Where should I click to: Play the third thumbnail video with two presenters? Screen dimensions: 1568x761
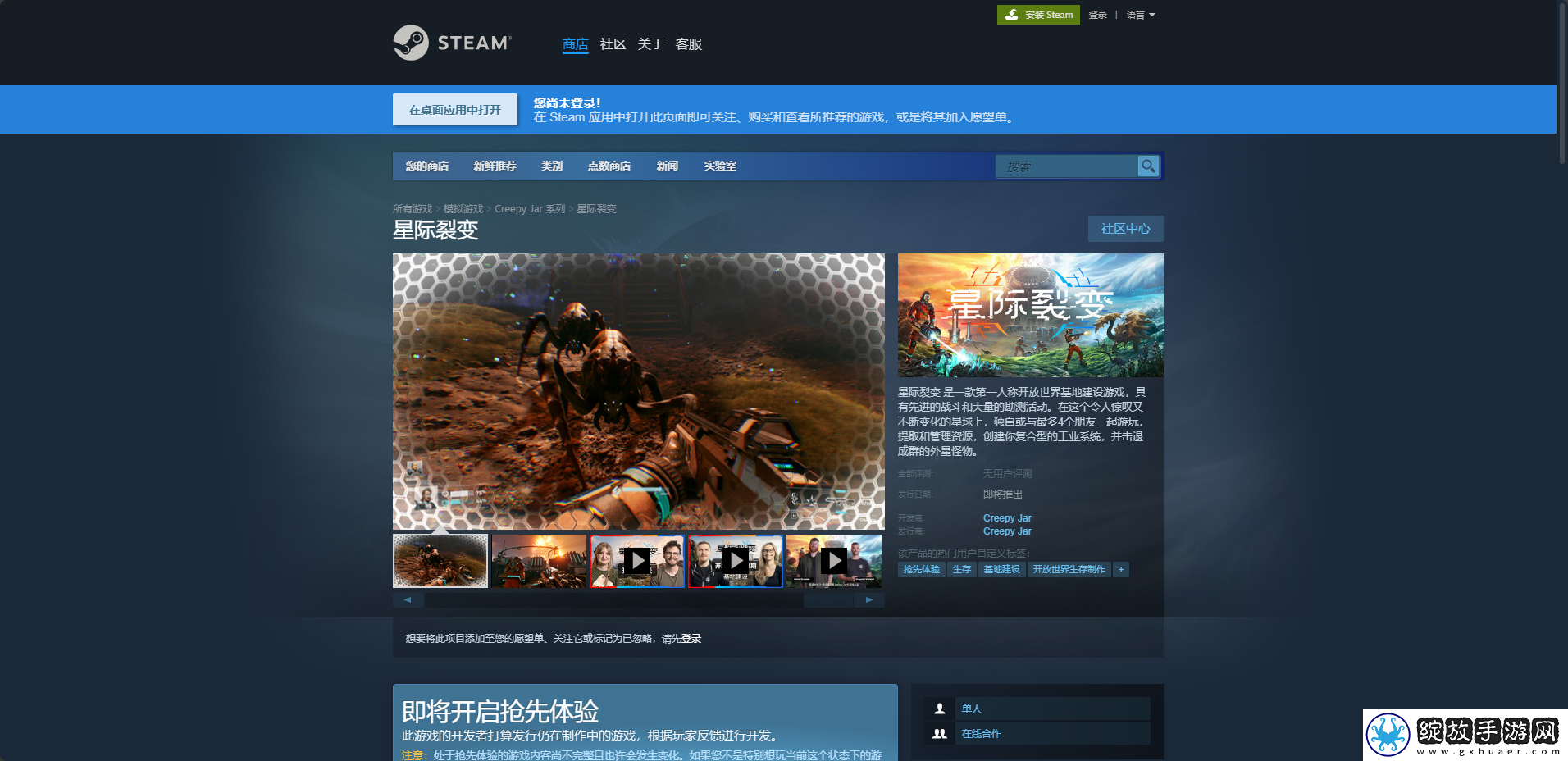[637, 562]
